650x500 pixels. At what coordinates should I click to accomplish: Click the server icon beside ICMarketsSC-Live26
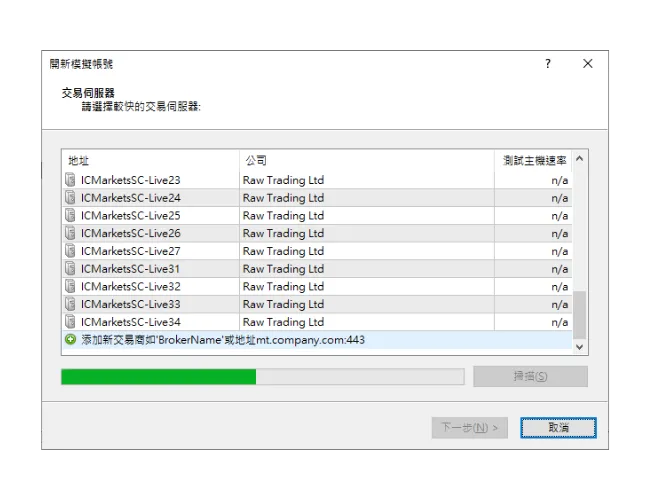click(x=70, y=233)
